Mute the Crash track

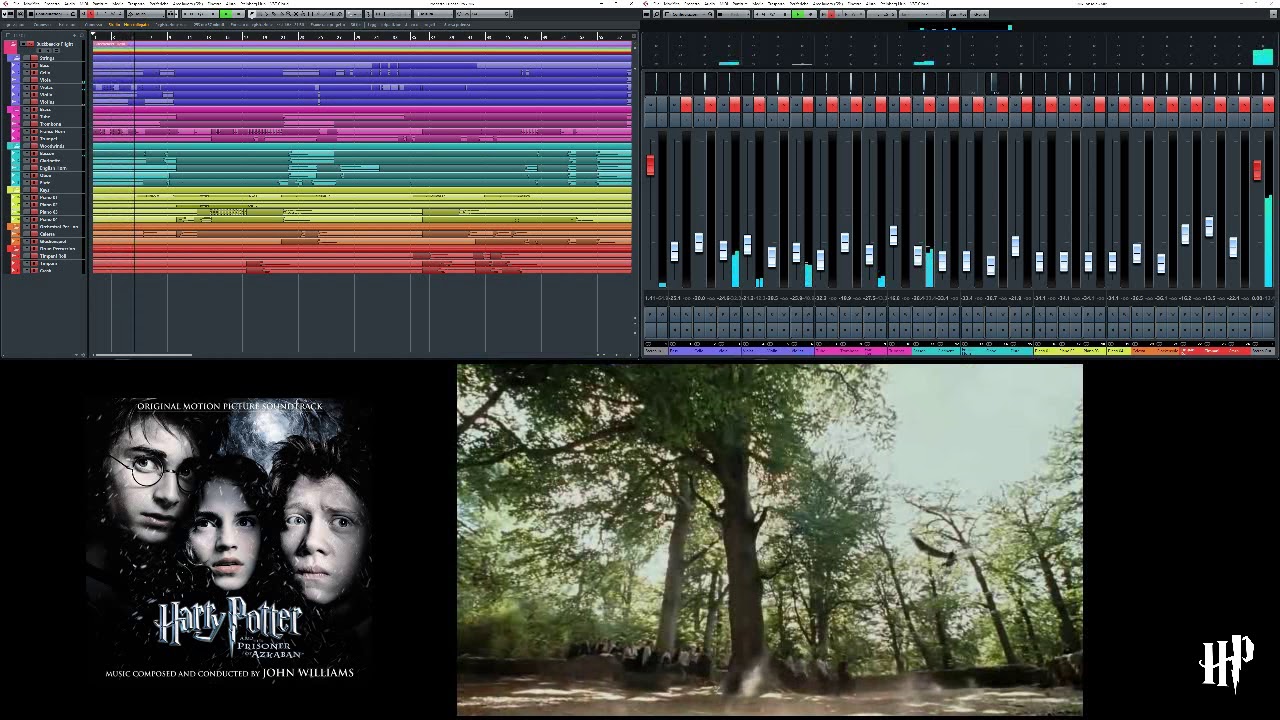point(26,271)
